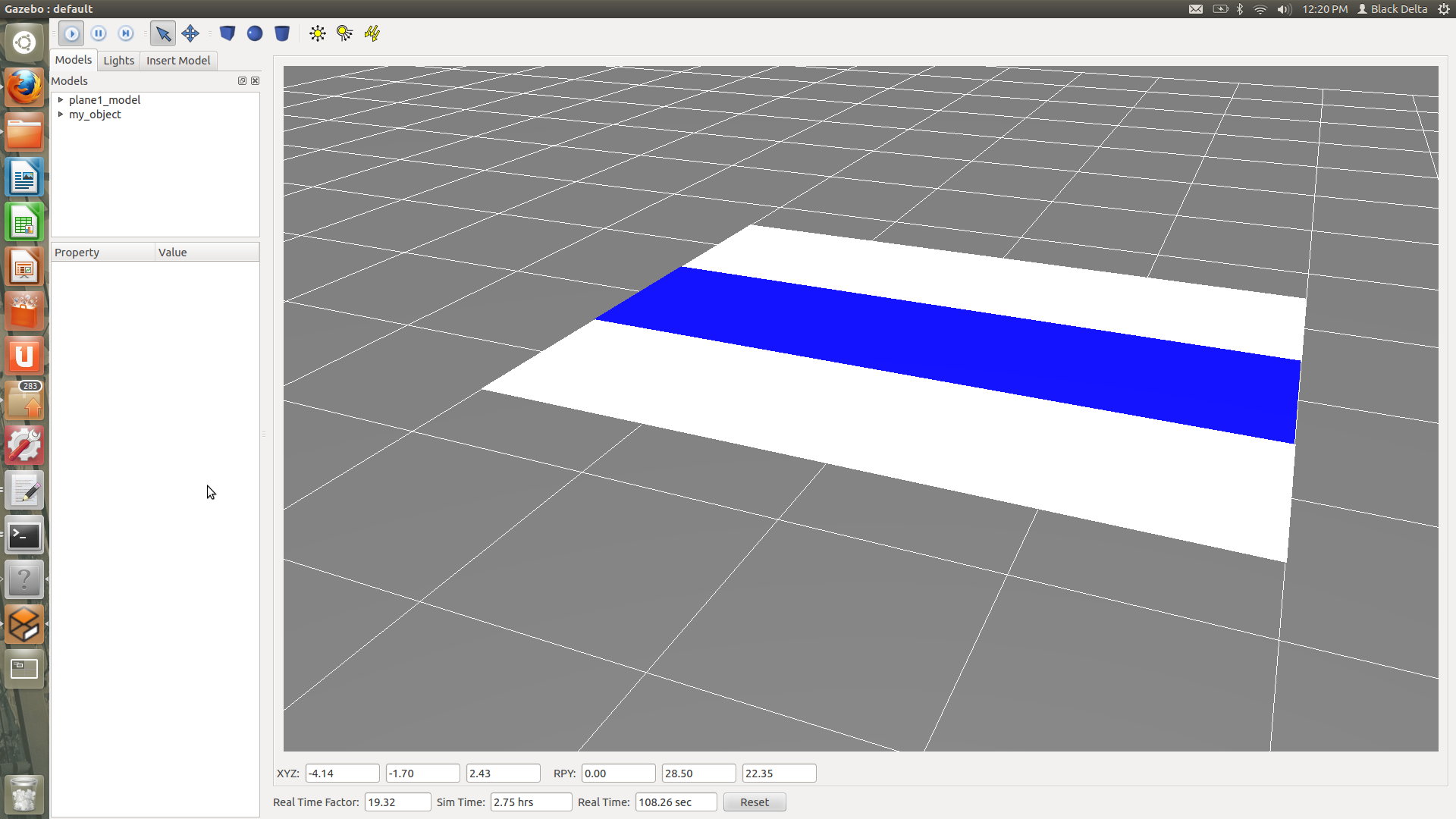Open the text editor from dock
This screenshot has width=1456, height=819.
point(24,491)
